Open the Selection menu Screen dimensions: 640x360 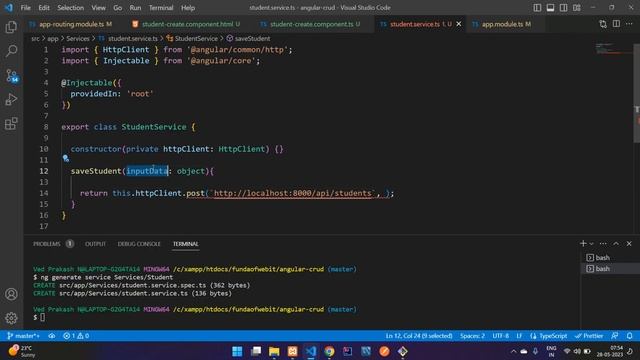[x=70, y=8]
